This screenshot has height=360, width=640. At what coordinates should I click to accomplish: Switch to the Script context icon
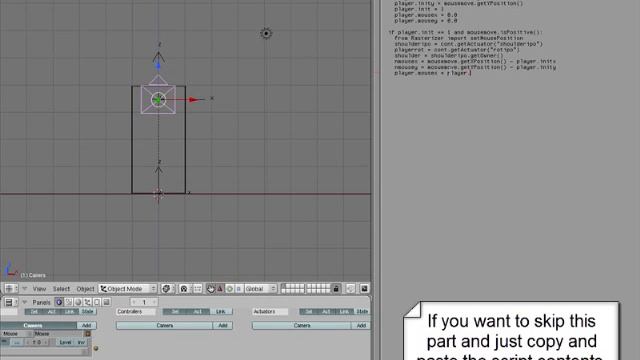[69, 302]
